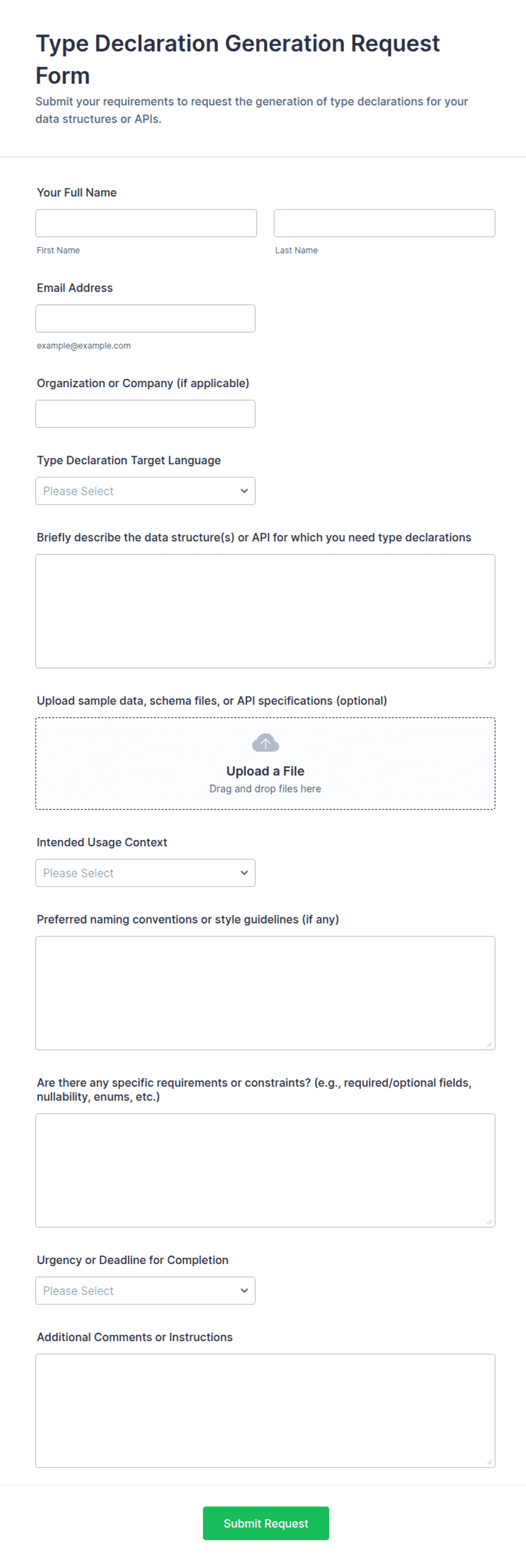The height and width of the screenshot is (1568, 526).
Task: Click resize handle of description textarea
Action: point(489,662)
